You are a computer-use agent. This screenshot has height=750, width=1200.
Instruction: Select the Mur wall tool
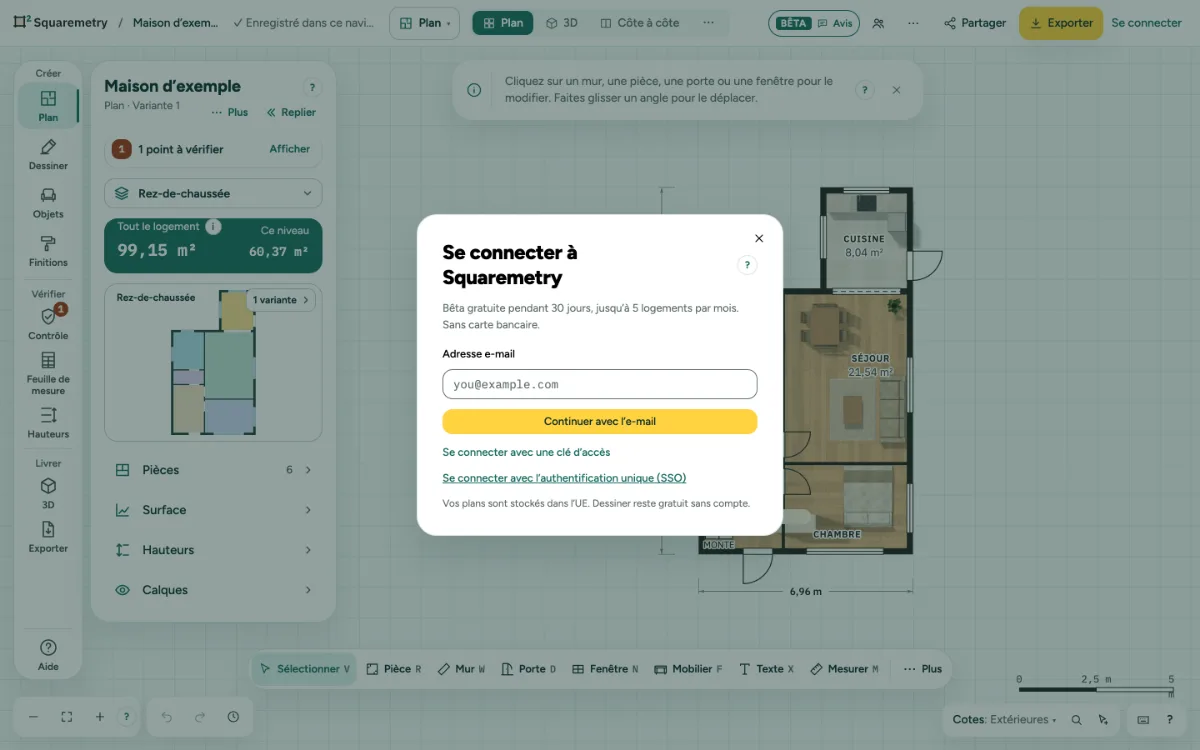coord(462,669)
